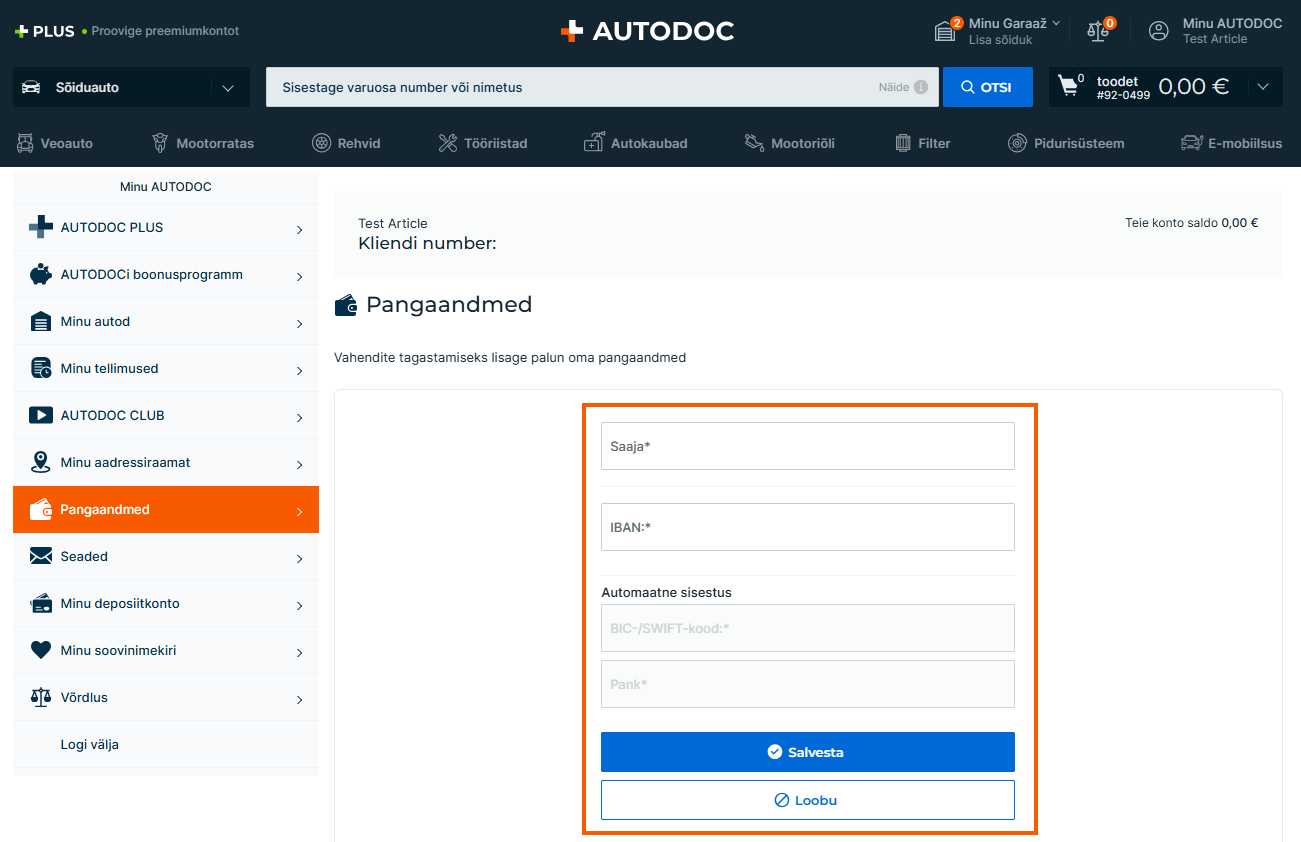This screenshot has height=842, width=1301.
Task: Focus the IBAN input field
Action: click(x=807, y=527)
